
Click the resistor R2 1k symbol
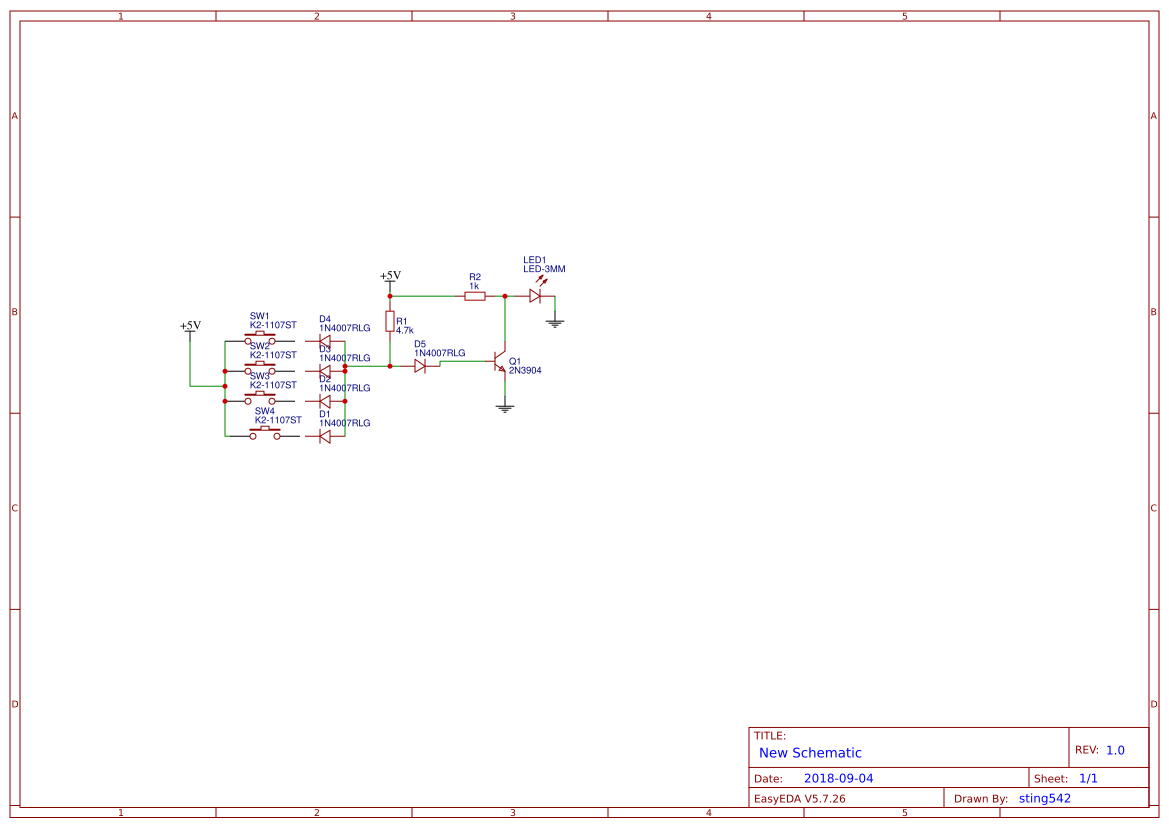475,296
